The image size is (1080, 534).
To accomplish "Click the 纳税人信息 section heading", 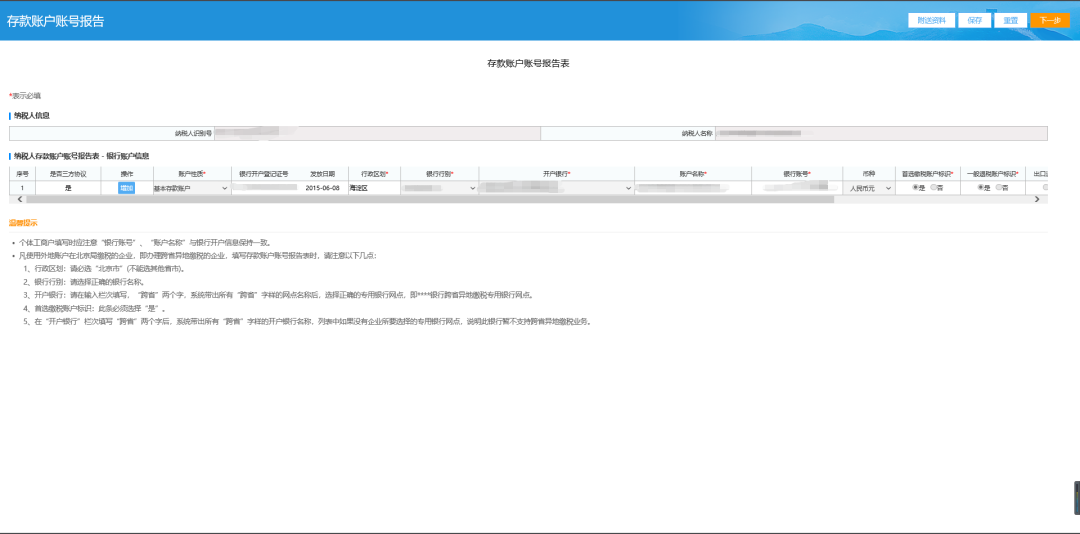I will pos(31,115).
